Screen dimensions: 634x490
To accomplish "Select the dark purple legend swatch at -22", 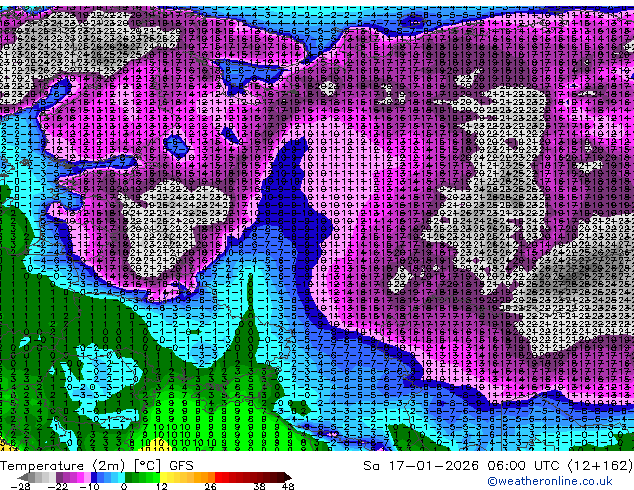I will click(59, 477).
